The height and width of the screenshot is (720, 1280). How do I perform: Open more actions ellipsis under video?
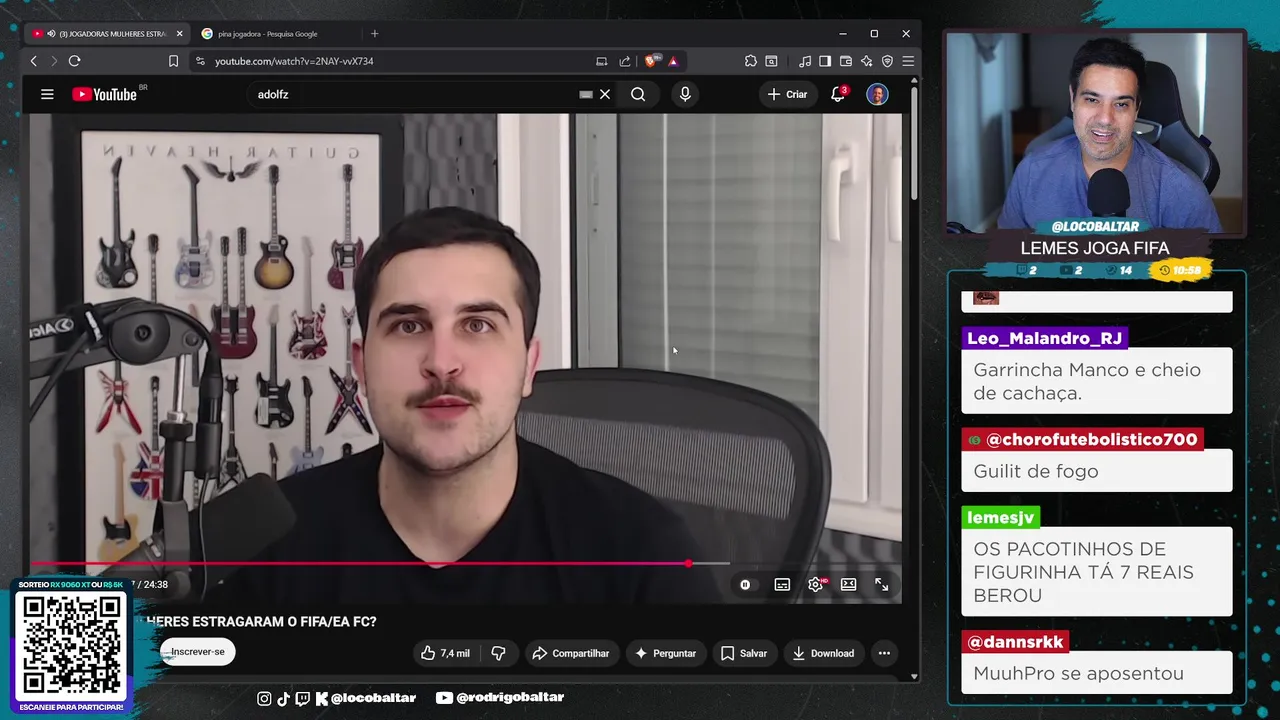[884, 653]
